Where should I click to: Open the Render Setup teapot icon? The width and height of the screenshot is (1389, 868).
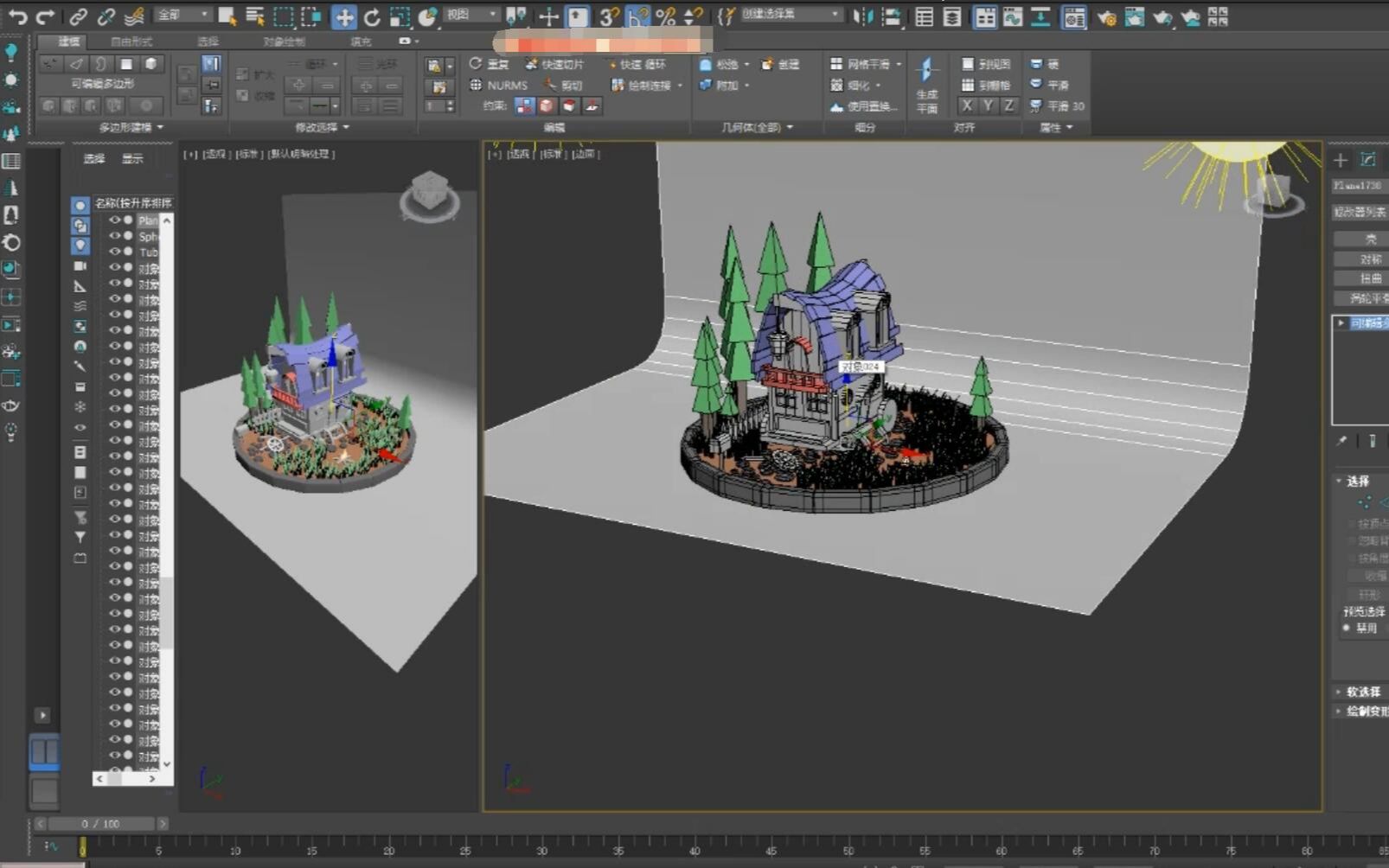(1106, 16)
